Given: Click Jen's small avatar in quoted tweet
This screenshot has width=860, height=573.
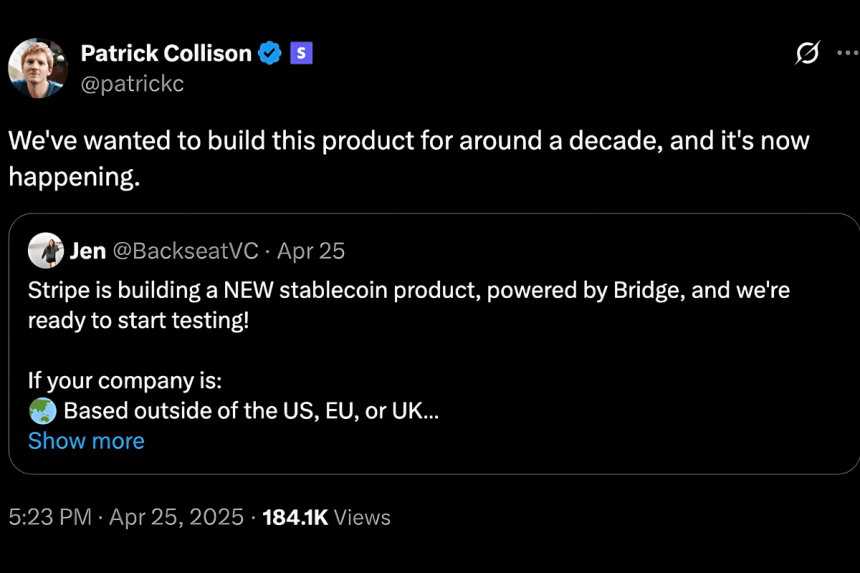Looking at the screenshot, I should pyautogui.click(x=46, y=250).
